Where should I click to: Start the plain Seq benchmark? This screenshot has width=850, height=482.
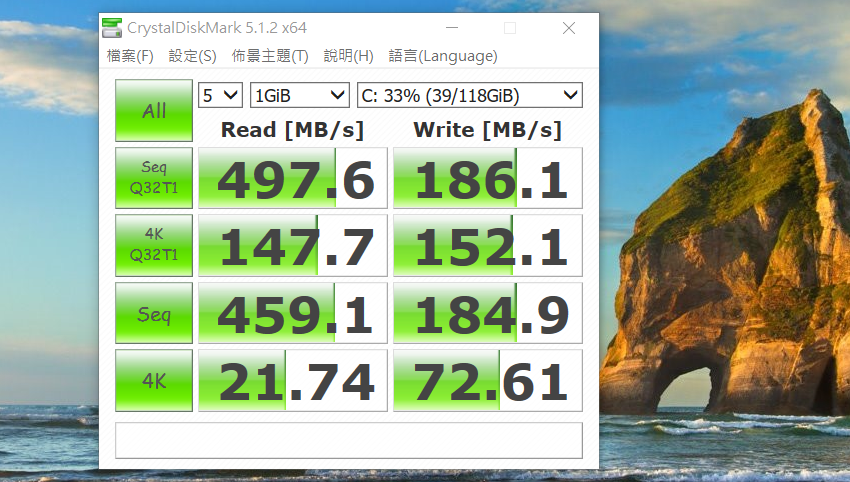pos(154,313)
